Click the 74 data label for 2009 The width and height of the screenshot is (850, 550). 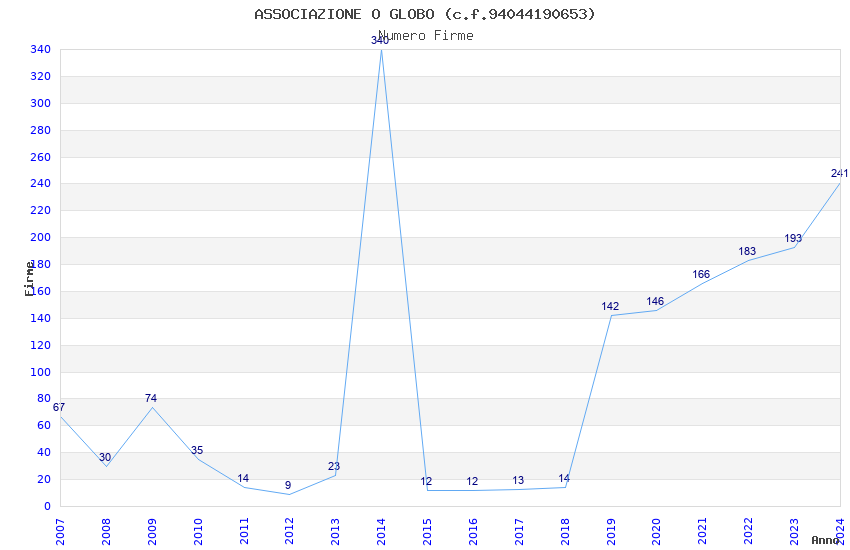151,398
